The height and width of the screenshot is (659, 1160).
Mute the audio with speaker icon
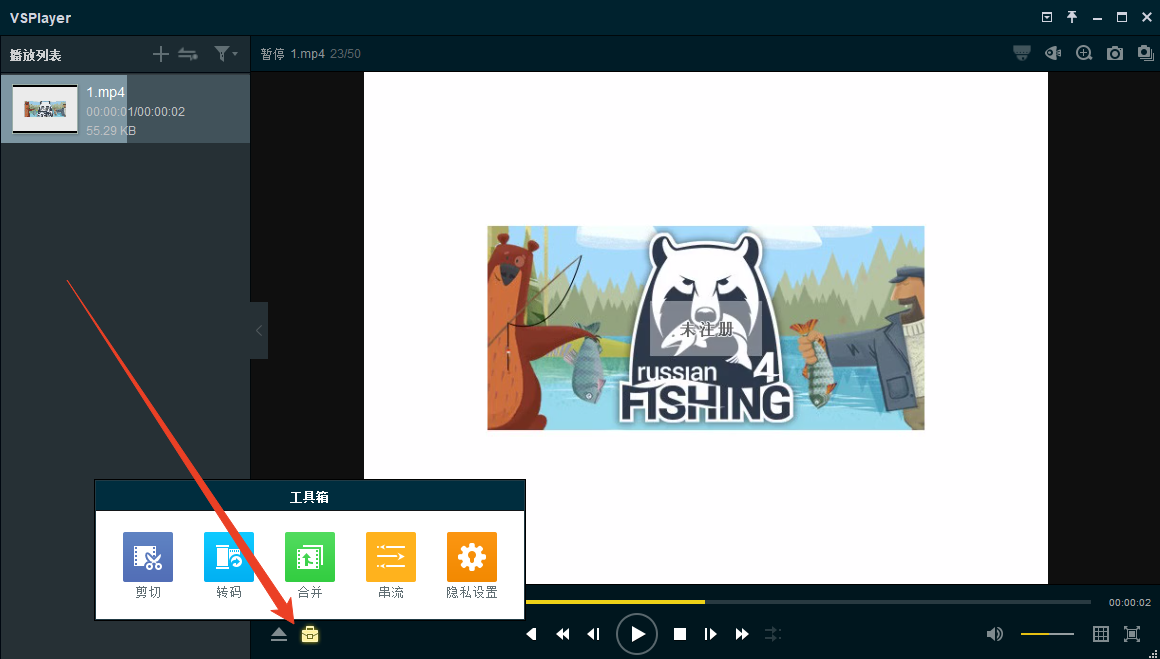click(x=994, y=634)
